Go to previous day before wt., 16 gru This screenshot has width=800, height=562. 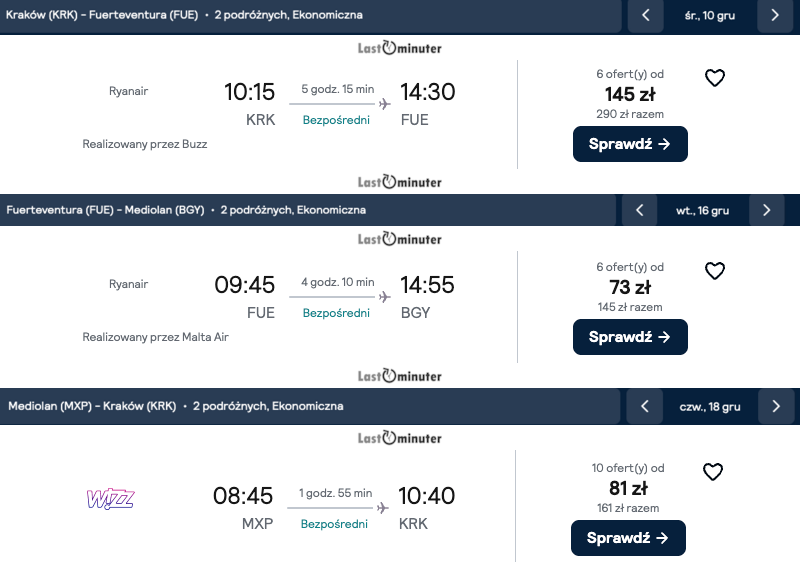(640, 210)
